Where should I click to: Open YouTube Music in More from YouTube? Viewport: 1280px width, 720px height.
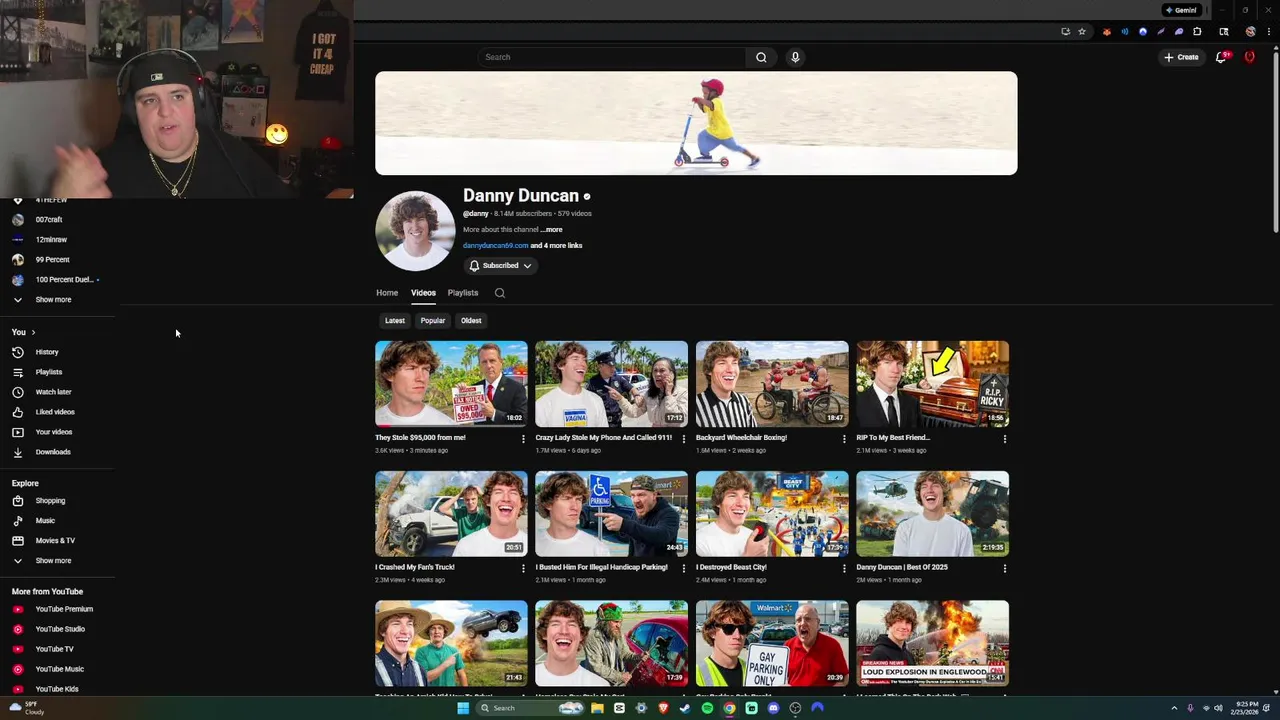point(60,669)
